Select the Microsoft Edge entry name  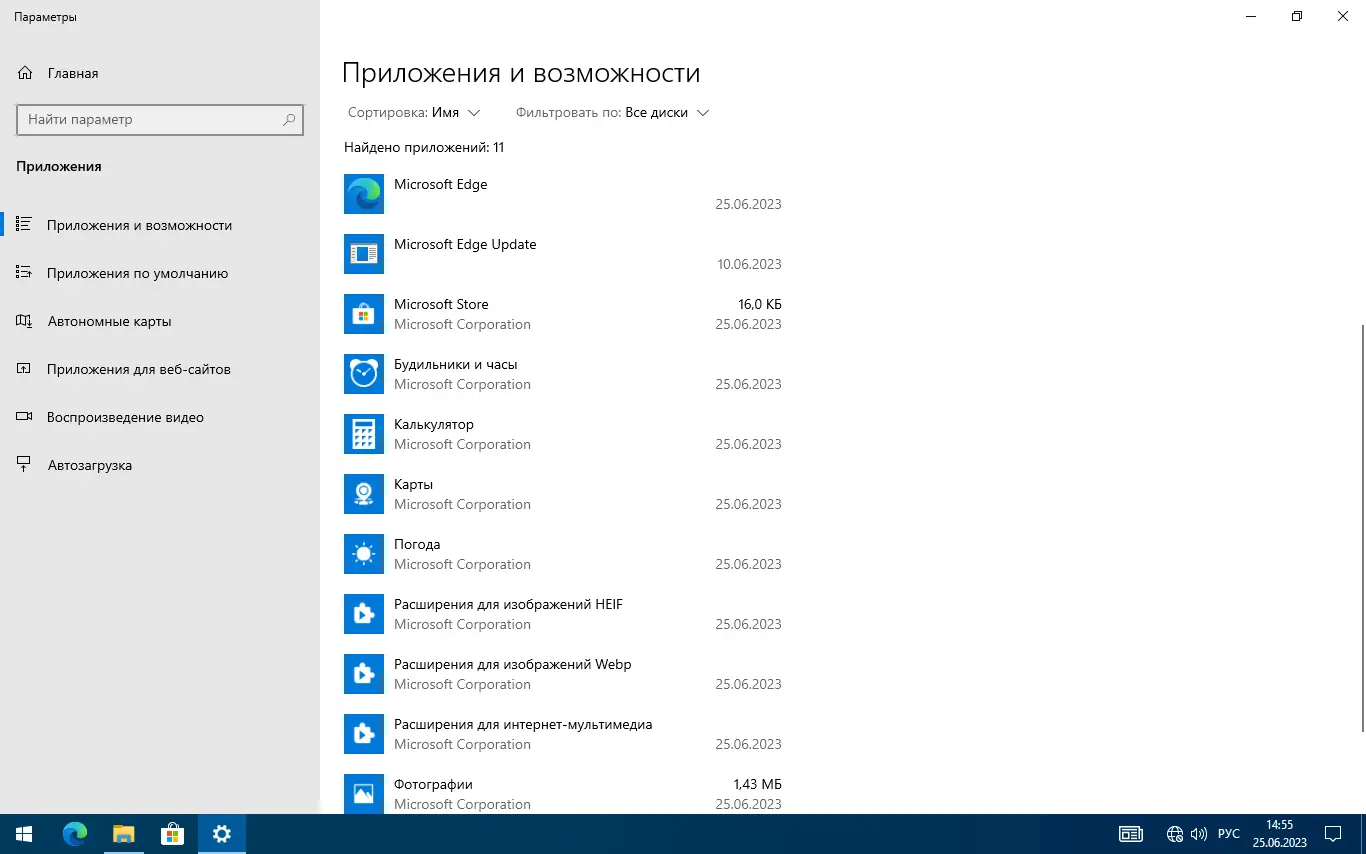pos(441,184)
